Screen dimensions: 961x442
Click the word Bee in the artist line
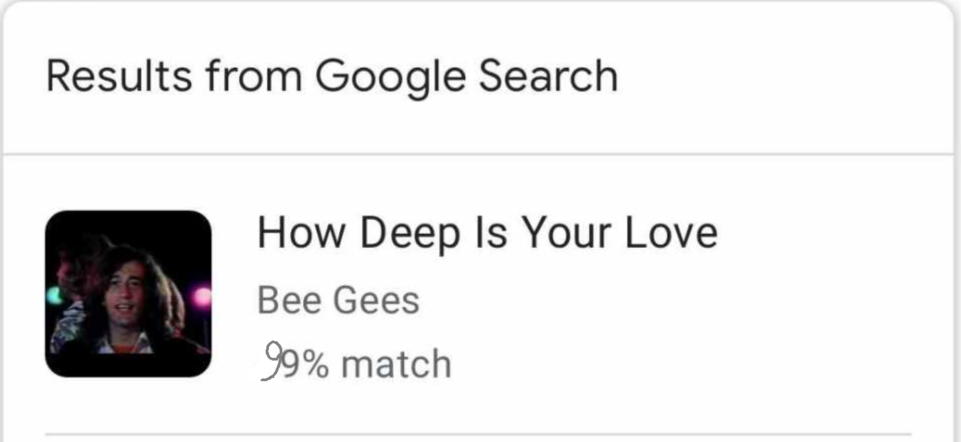(288, 300)
